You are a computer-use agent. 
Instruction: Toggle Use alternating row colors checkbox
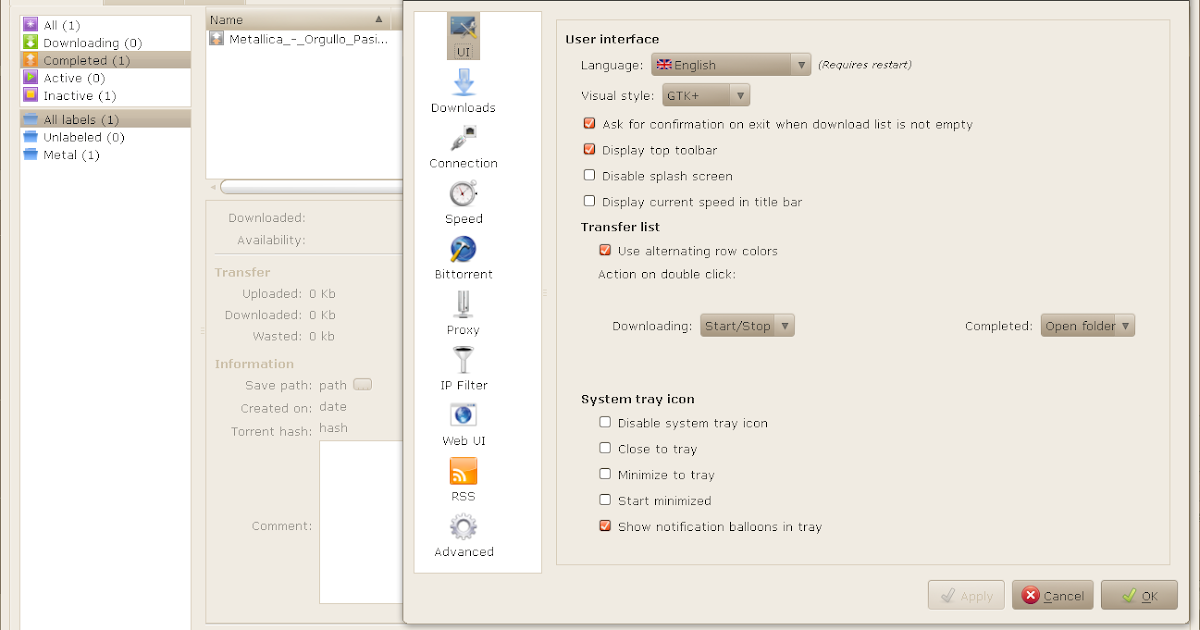(x=605, y=250)
